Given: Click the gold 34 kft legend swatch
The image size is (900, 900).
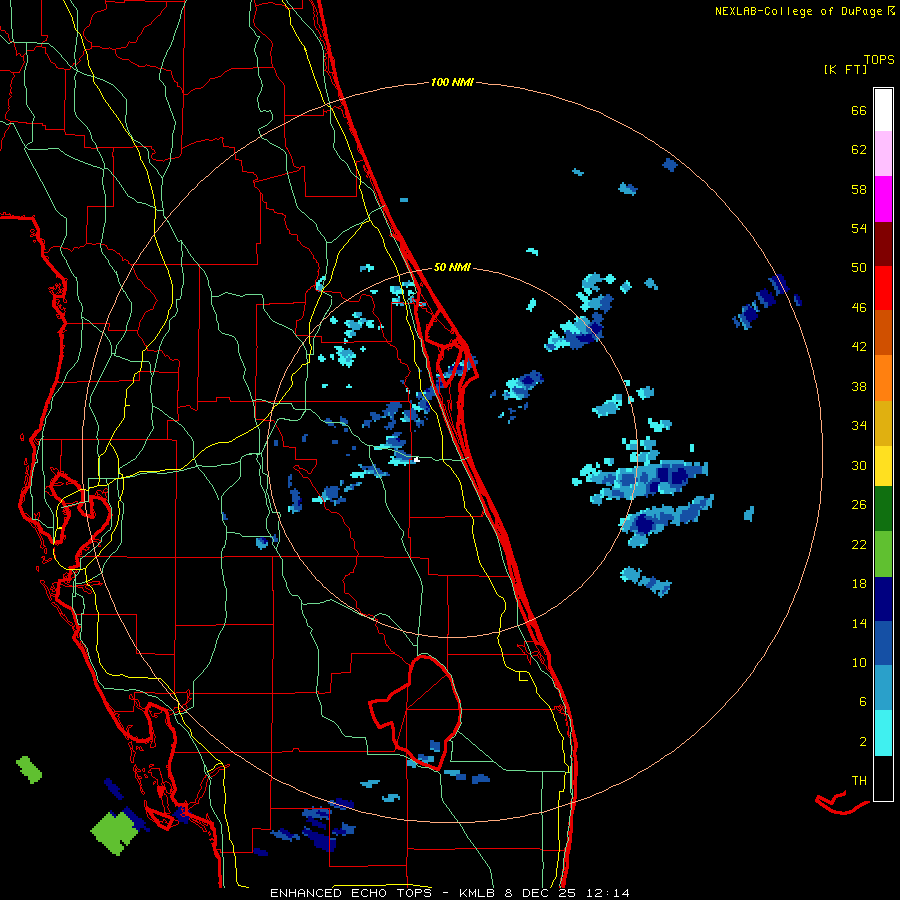Looking at the screenshot, I should tap(883, 423).
